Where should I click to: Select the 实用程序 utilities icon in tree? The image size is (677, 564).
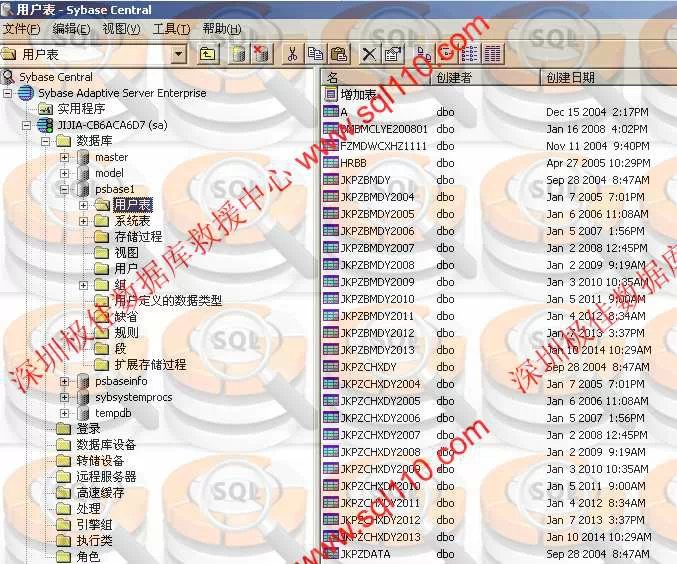(45, 109)
